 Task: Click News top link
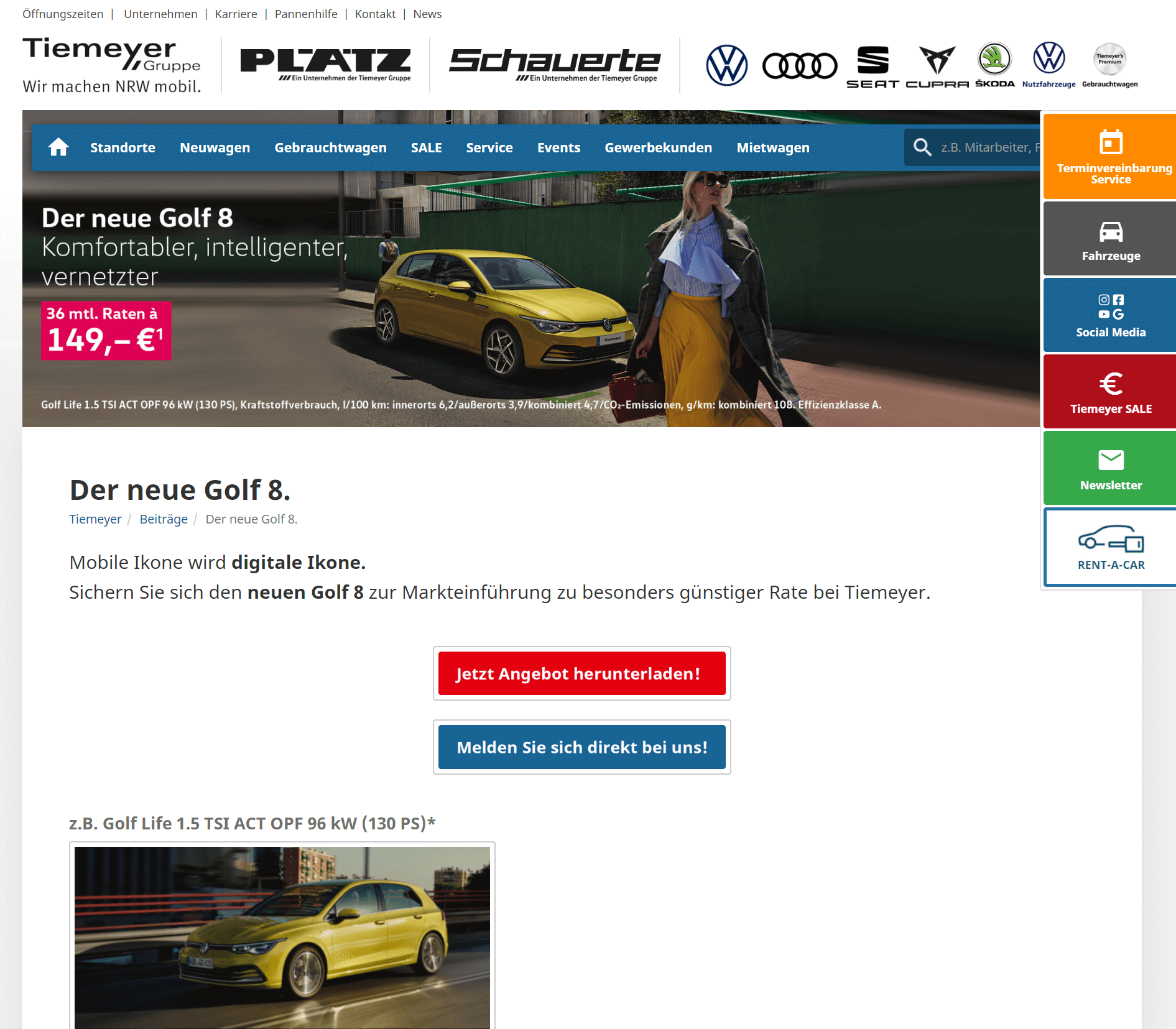point(427,14)
